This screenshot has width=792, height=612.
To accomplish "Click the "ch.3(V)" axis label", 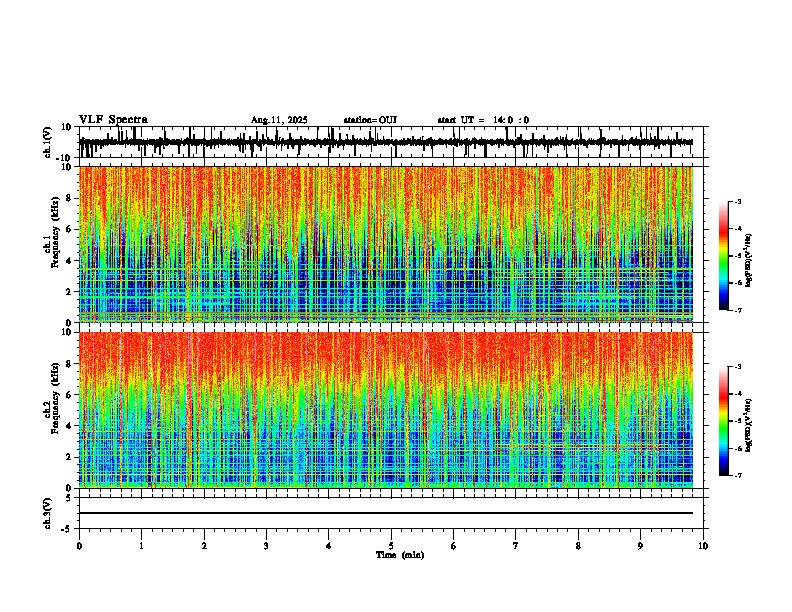I will coord(48,513).
